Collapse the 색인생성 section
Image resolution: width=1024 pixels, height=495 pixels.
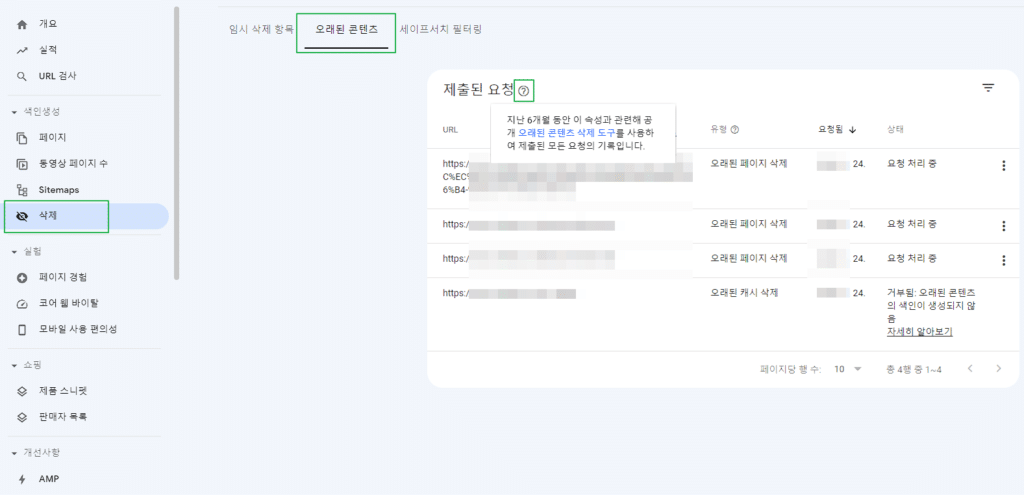click(x=14, y=112)
